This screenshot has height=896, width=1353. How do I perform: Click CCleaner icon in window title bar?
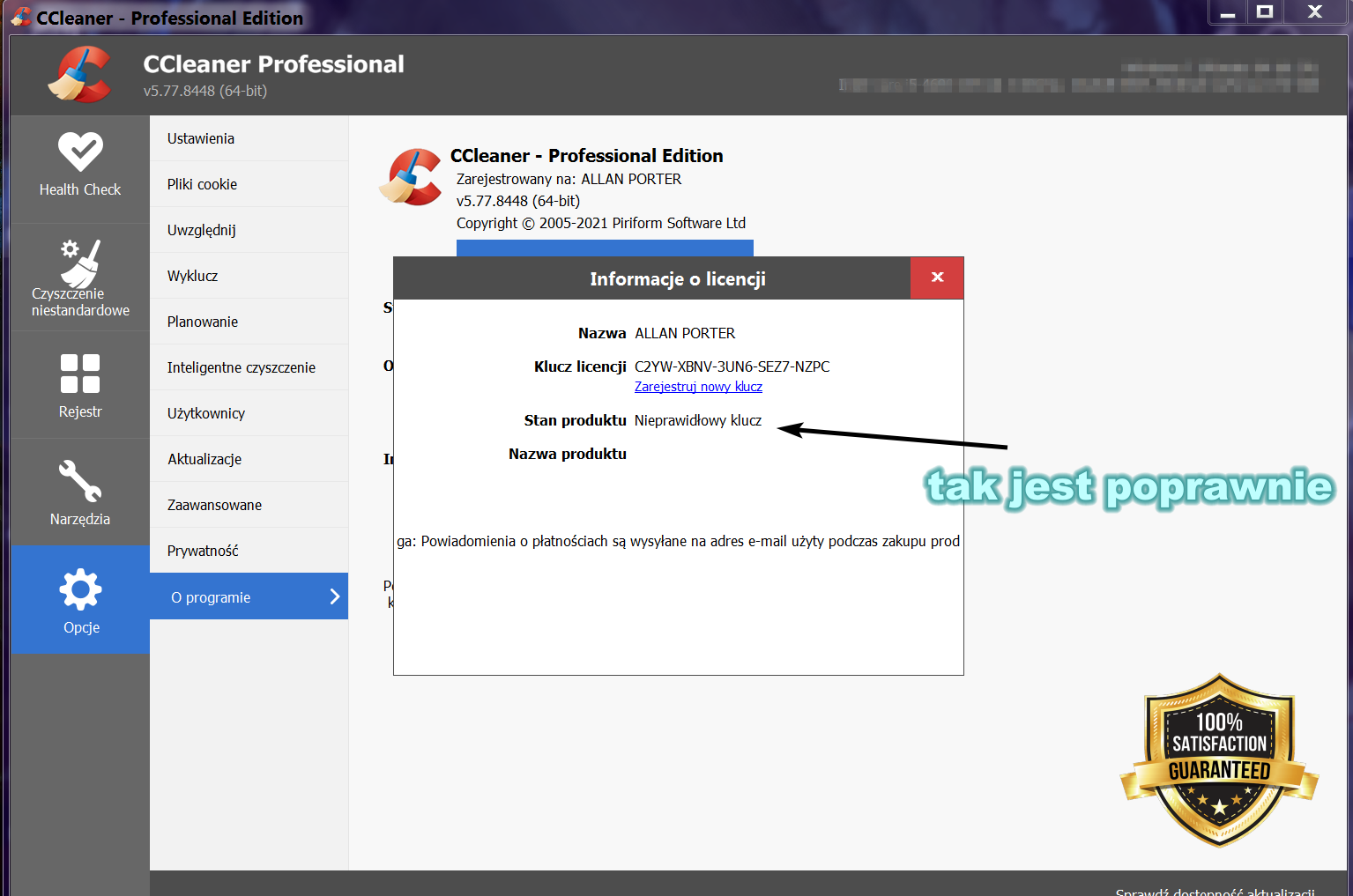tap(21, 17)
